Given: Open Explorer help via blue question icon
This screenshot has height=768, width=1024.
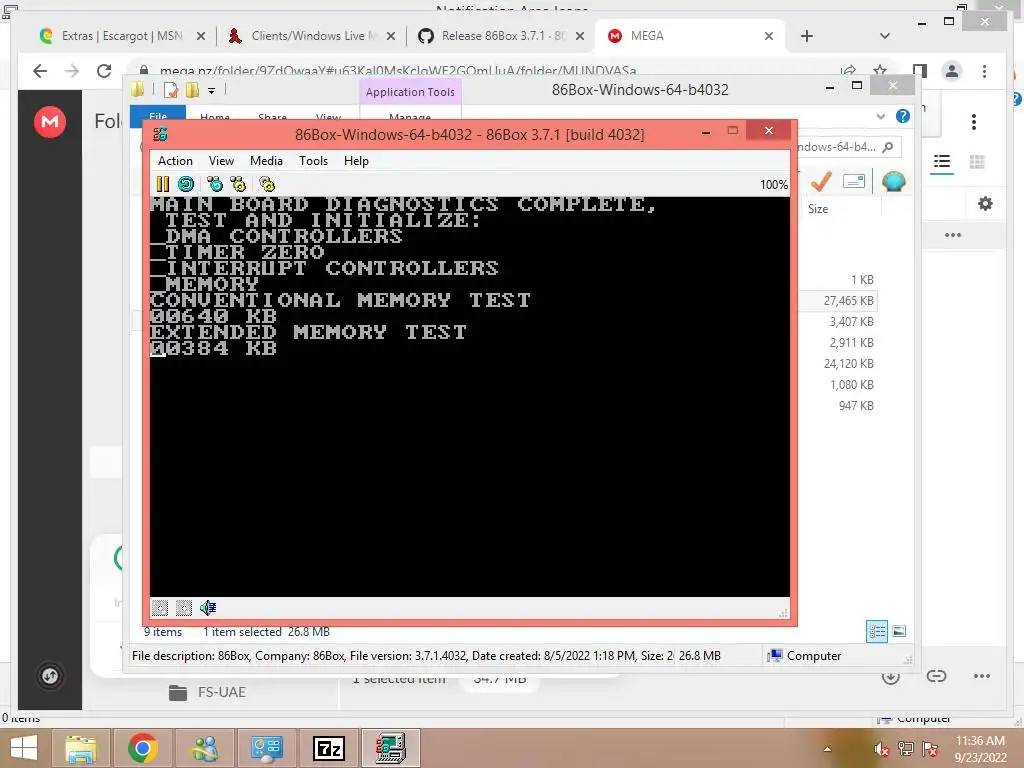Looking at the screenshot, I should (903, 116).
